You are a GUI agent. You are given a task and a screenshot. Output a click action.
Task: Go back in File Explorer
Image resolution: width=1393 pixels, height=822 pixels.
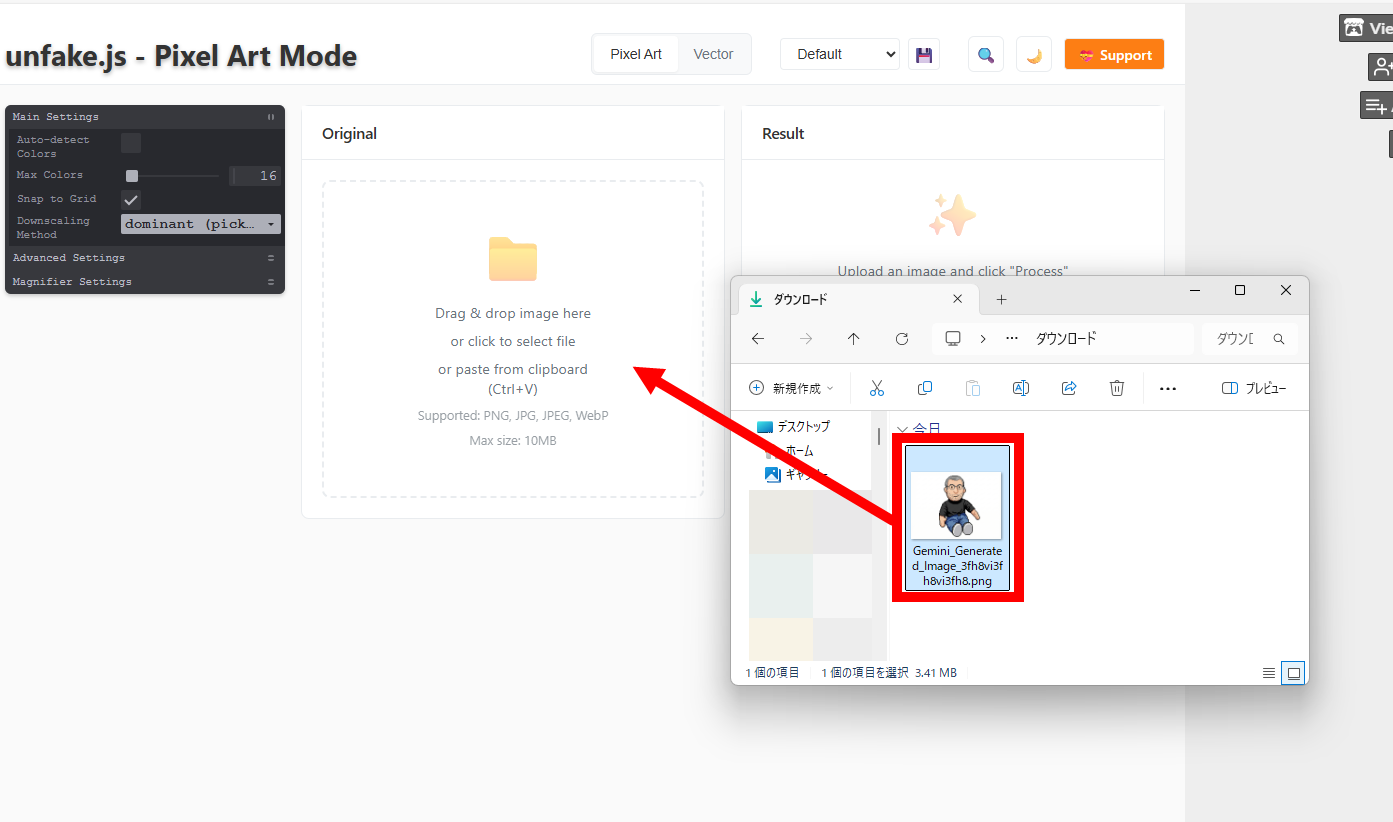point(758,339)
